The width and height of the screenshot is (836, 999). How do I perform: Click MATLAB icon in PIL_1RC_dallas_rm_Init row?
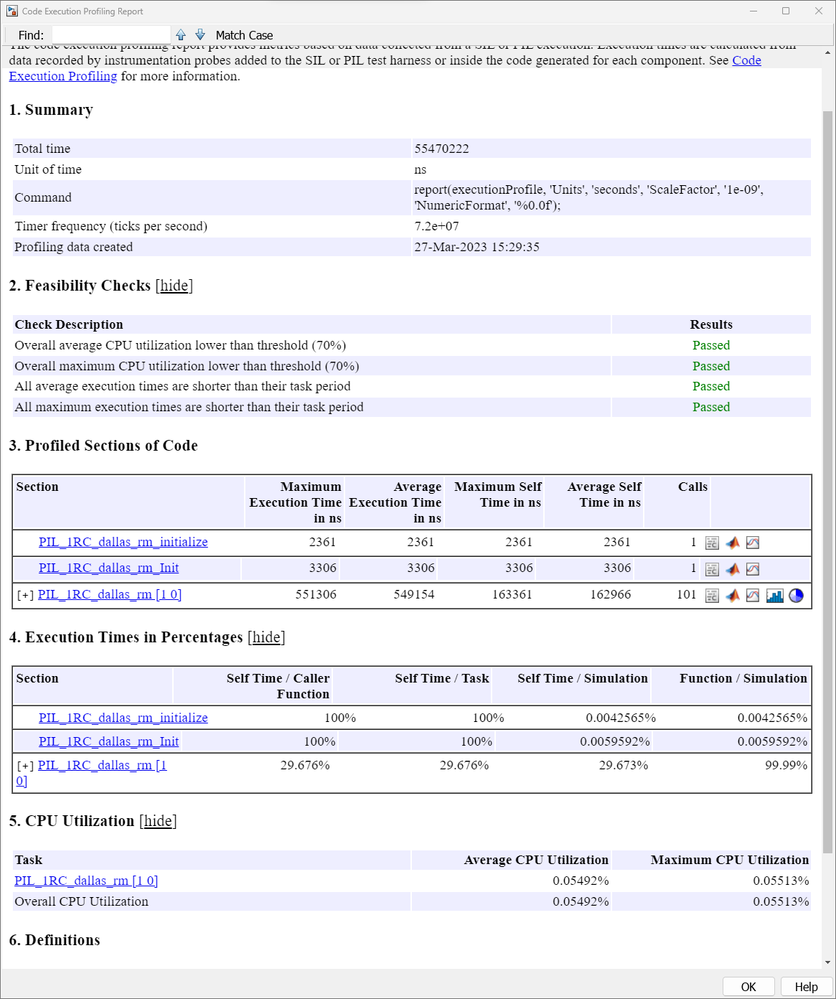[x=732, y=569]
